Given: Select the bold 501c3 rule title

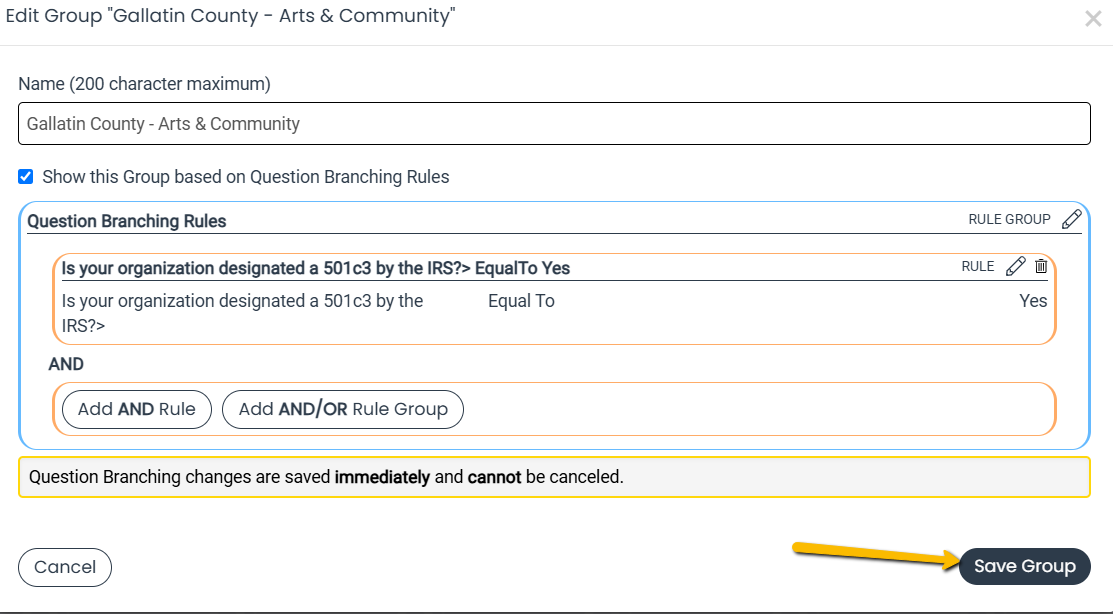Looking at the screenshot, I should [x=316, y=268].
